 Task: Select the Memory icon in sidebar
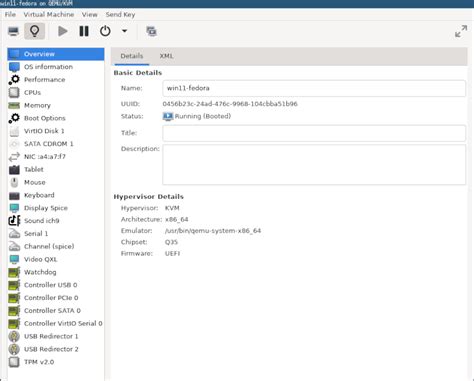14,105
